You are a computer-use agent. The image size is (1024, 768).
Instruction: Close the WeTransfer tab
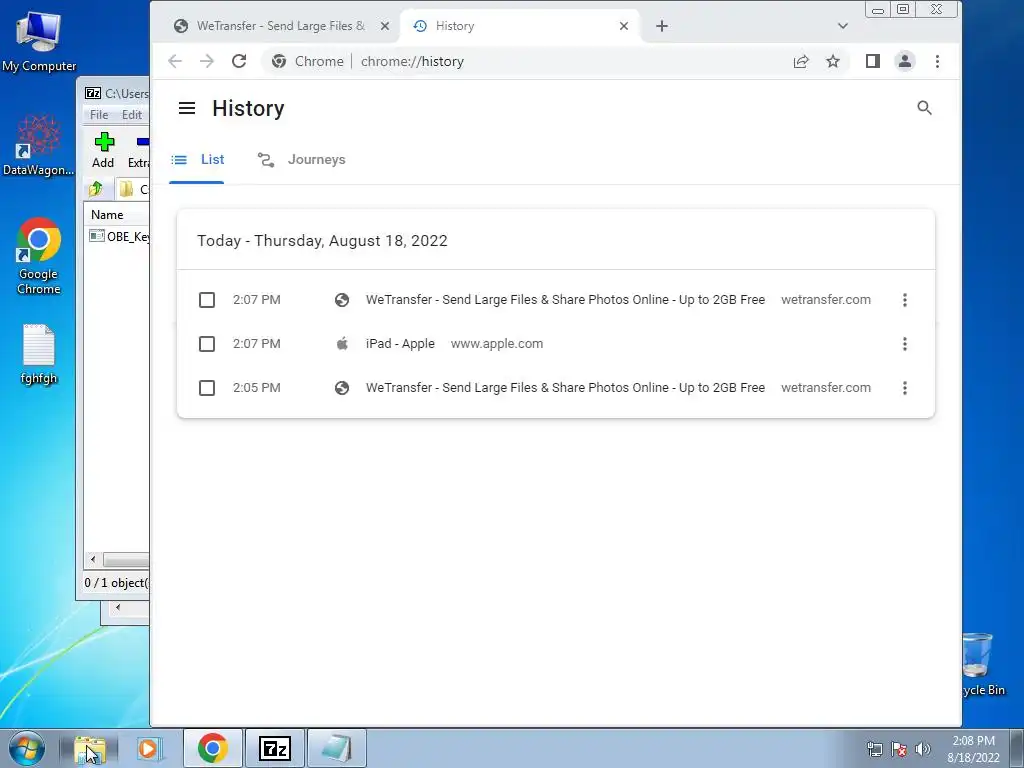[385, 26]
